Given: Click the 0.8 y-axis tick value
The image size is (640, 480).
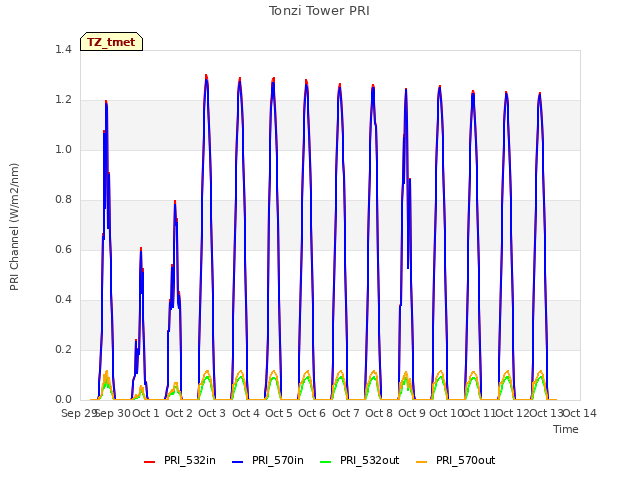Looking at the screenshot, I should click(x=63, y=199).
